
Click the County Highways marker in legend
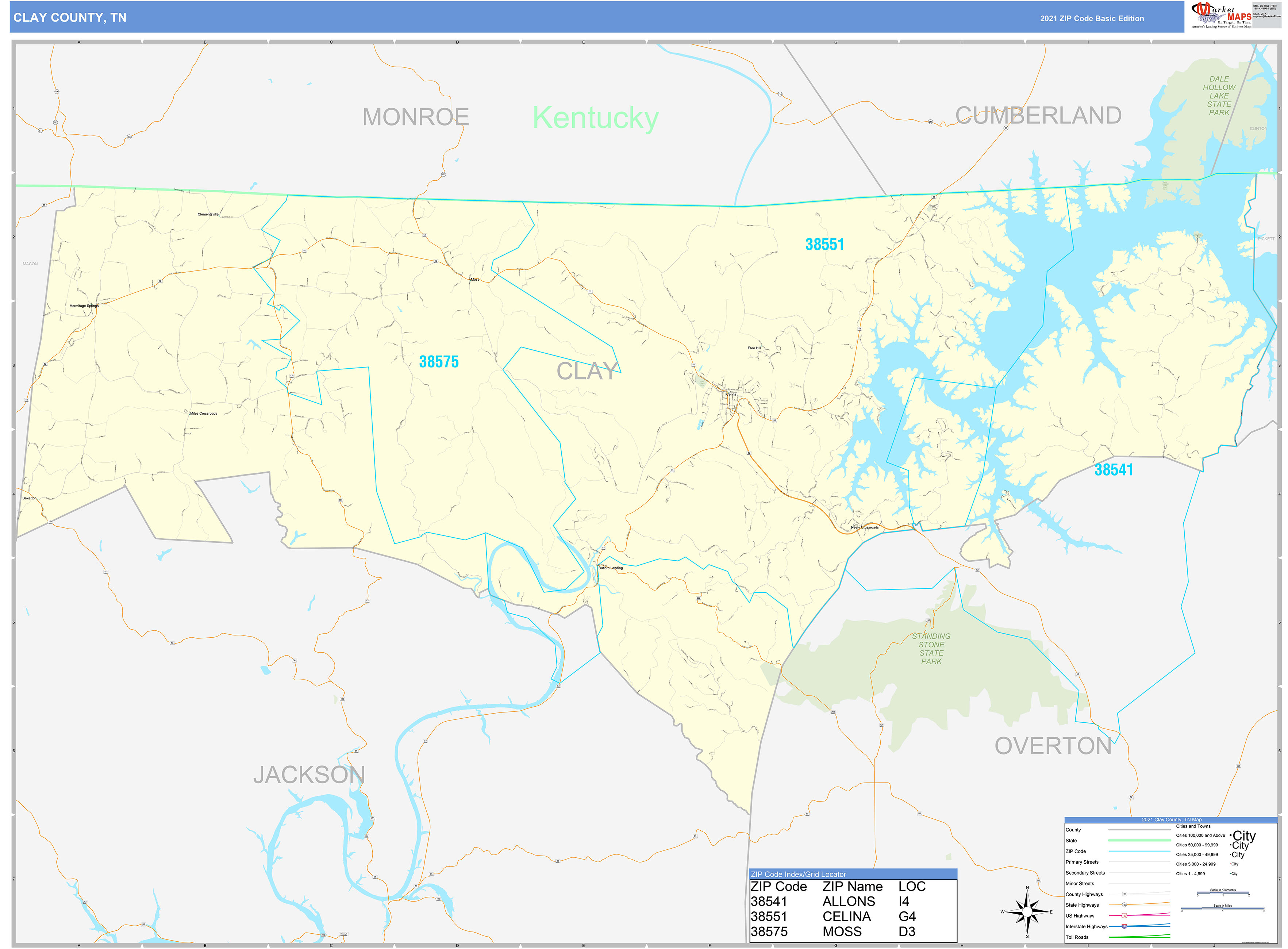click(x=1125, y=894)
